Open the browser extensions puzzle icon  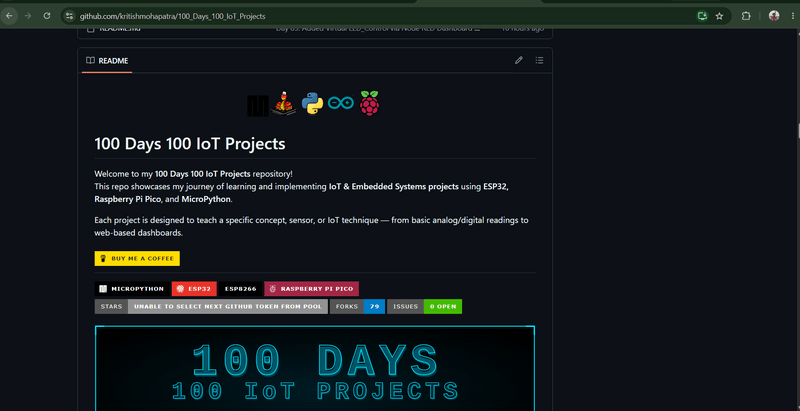coord(746,16)
